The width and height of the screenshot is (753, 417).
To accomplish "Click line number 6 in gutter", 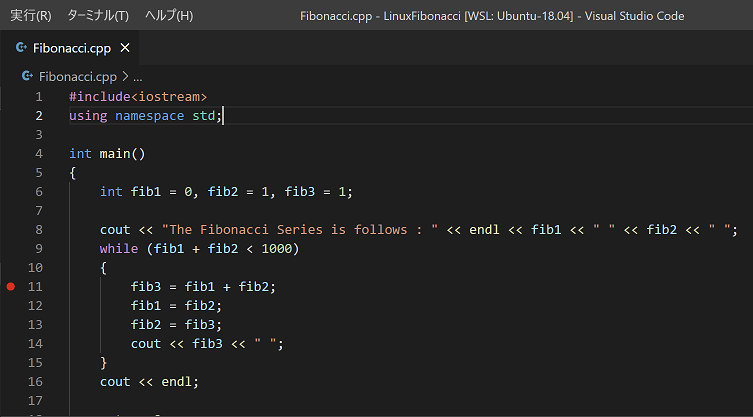I will click(x=39, y=192).
